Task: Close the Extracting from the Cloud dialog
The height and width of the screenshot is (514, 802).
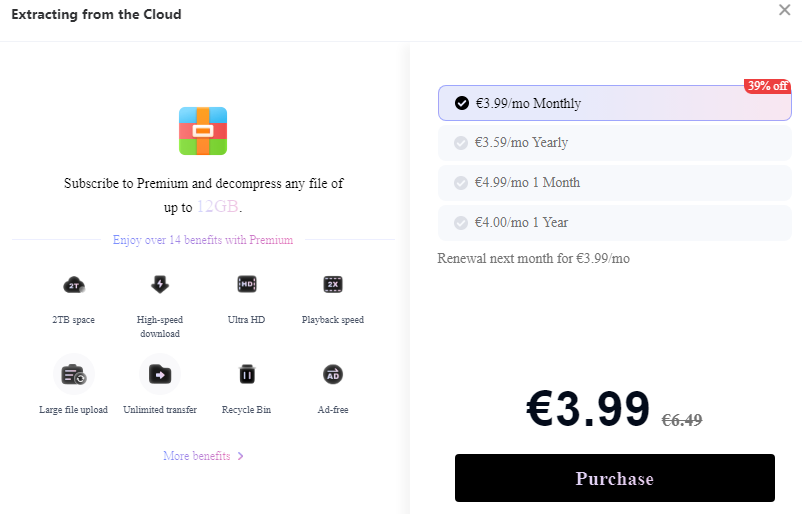Action: pos(785,10)
